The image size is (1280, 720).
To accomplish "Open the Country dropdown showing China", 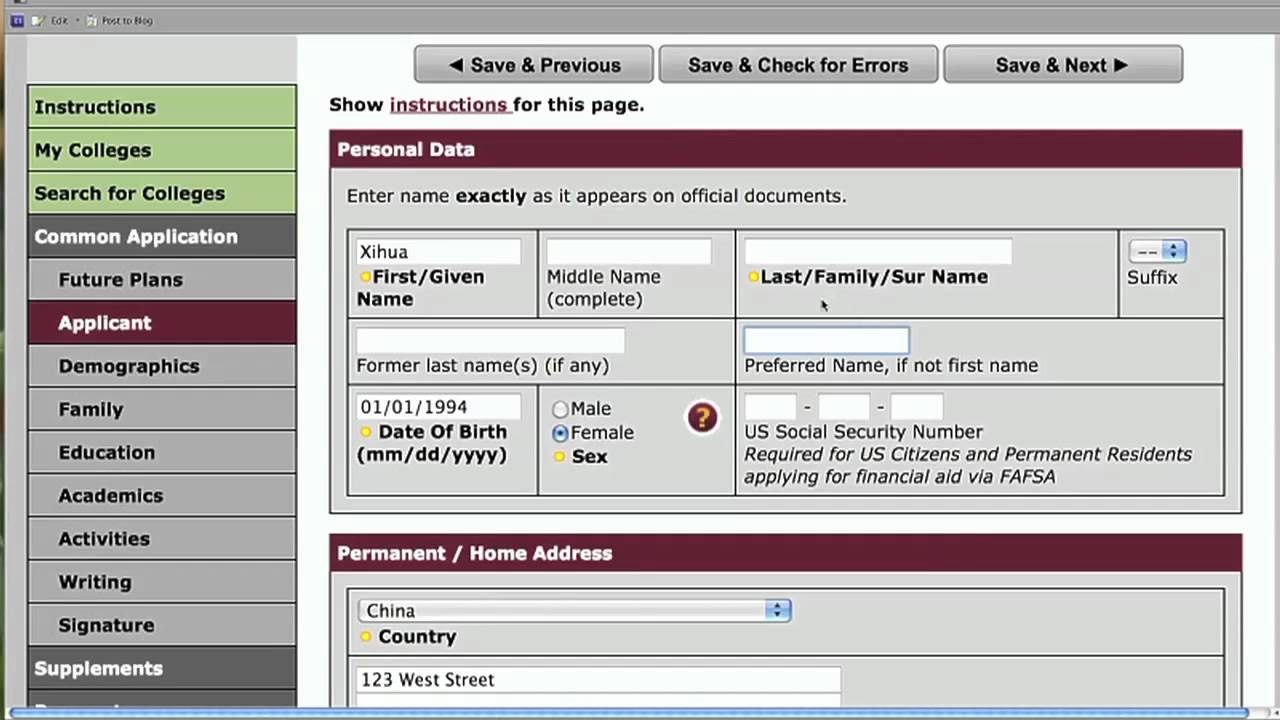I will pos(574,610).
